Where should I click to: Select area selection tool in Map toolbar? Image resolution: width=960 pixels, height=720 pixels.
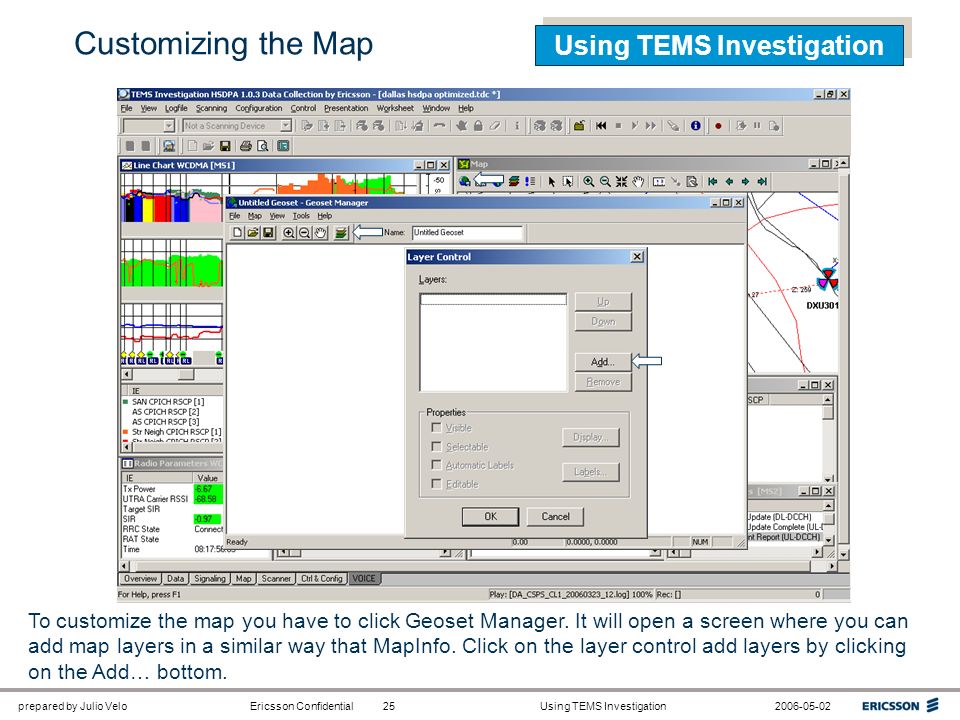[568, 181]
